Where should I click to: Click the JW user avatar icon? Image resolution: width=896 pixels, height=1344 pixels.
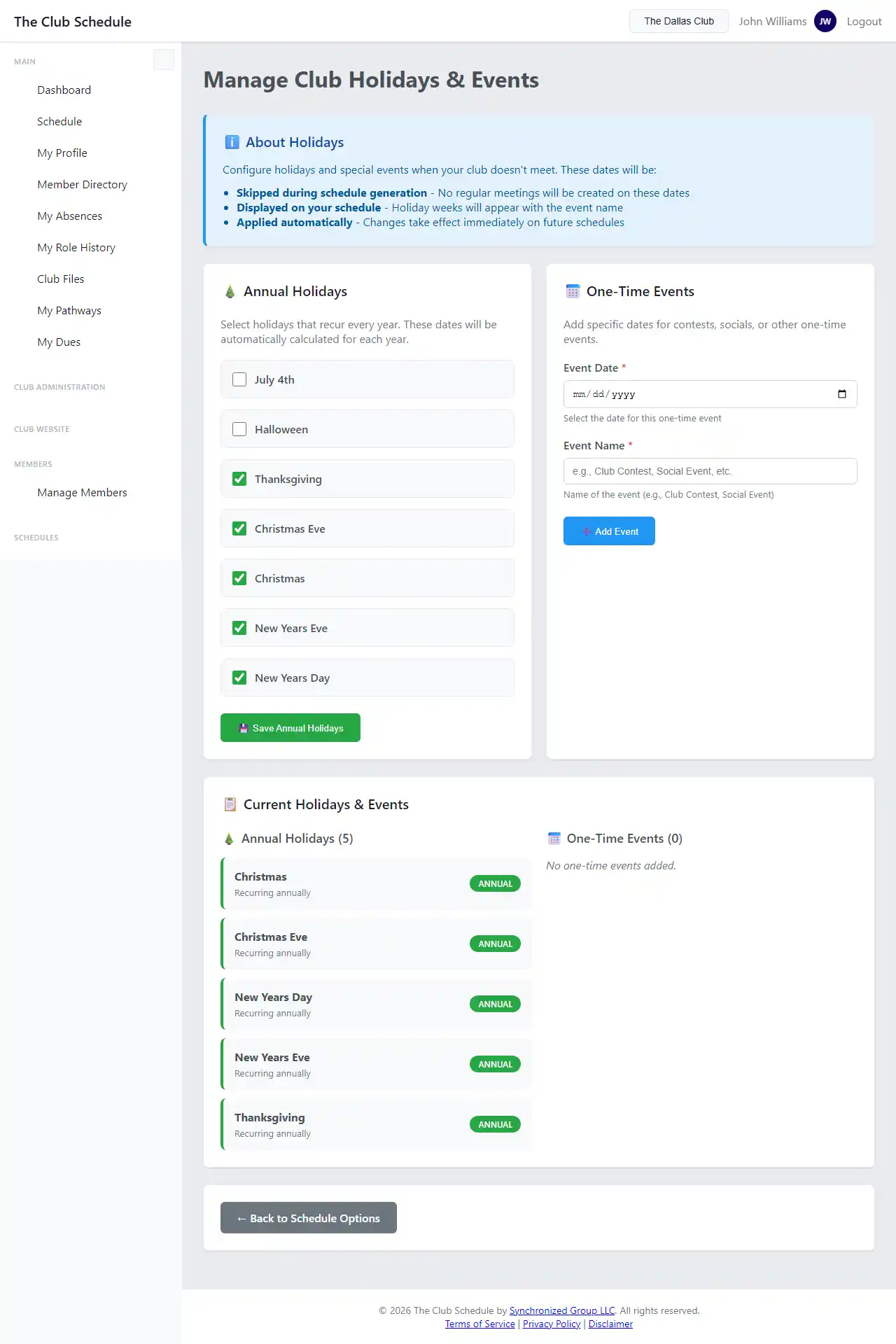coord(825,21)
